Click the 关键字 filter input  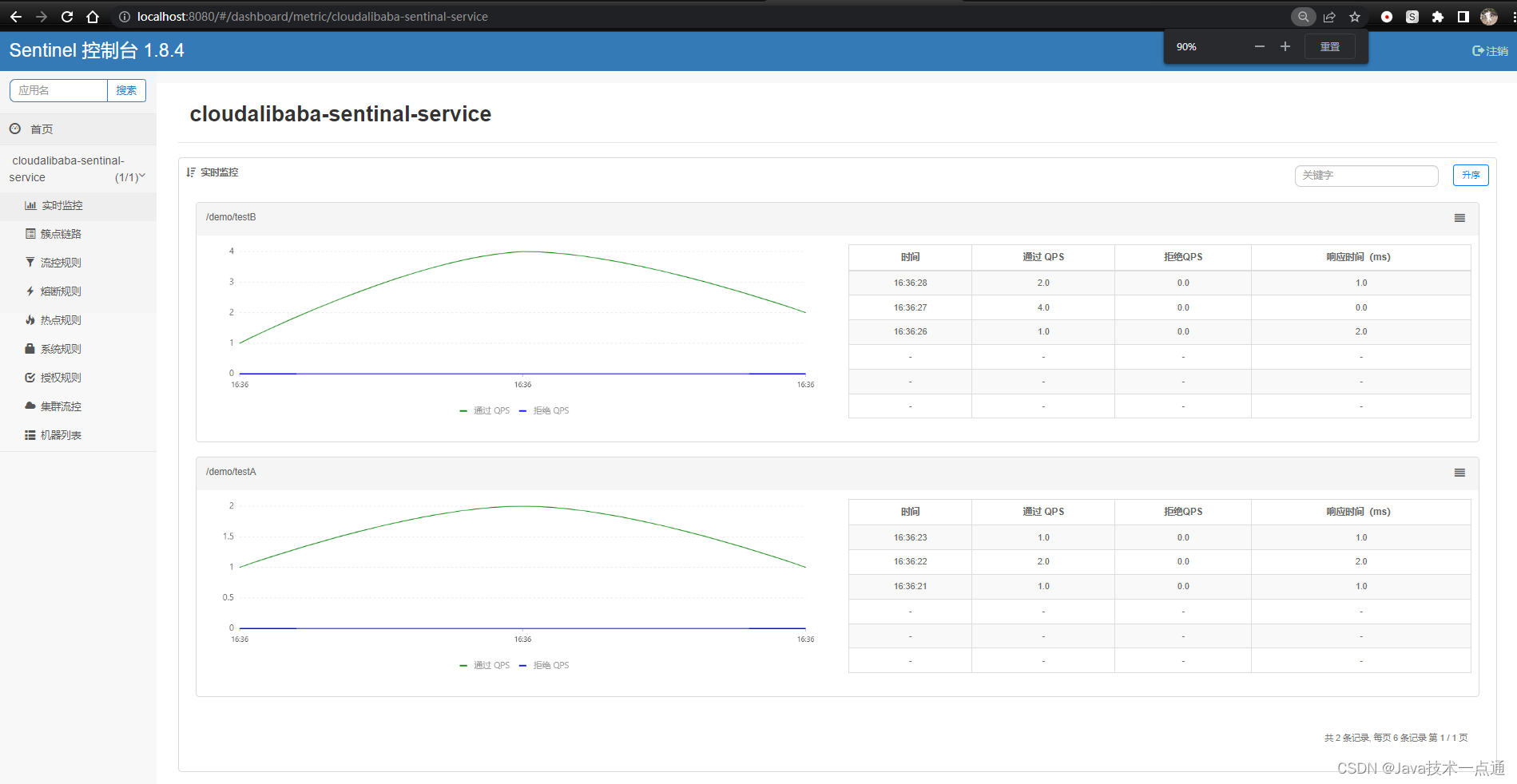pyautogui.click(x=1366, y=176)
